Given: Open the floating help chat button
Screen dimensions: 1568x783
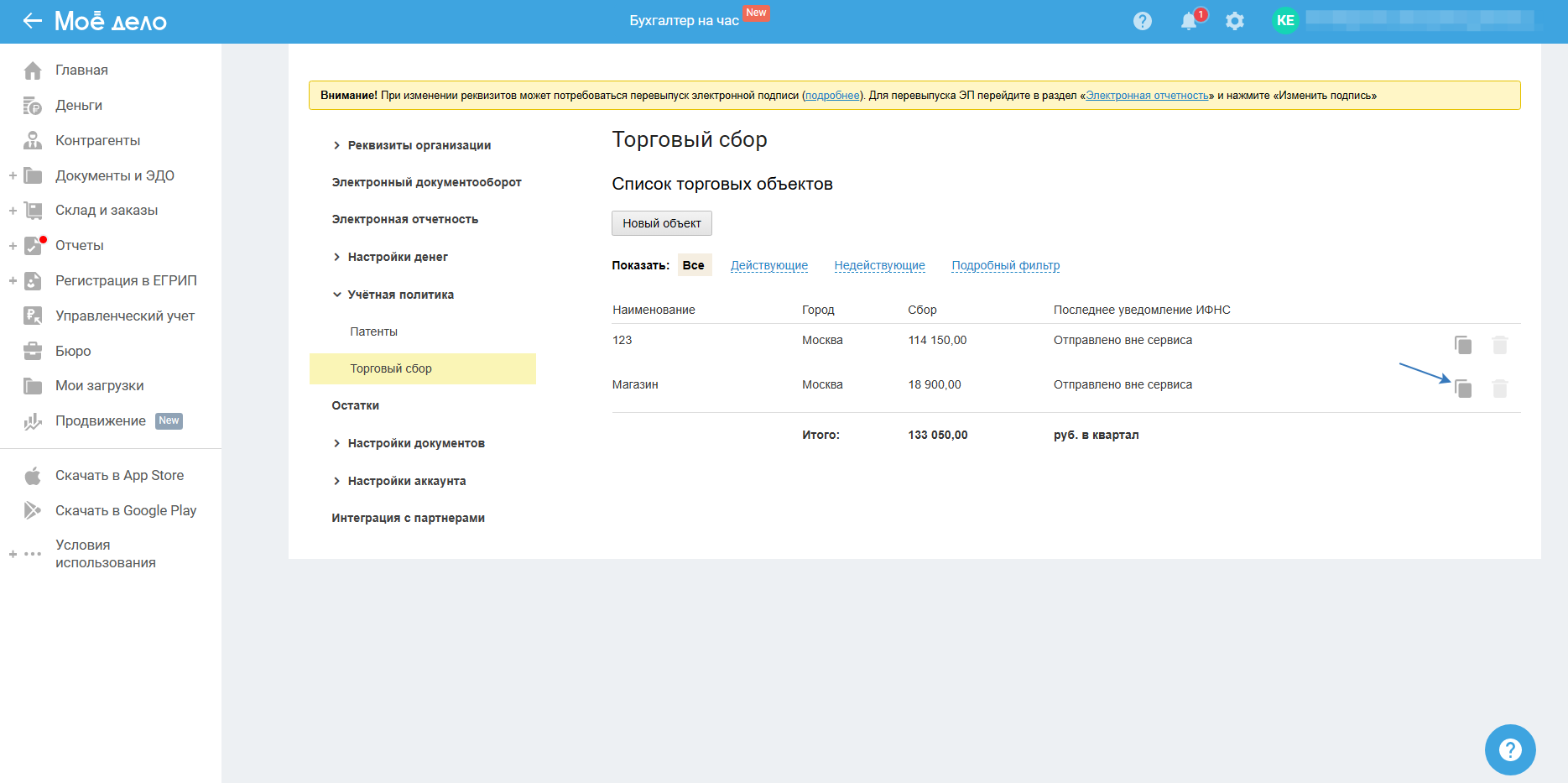Looking at the screenshot, I should [1510, 749].
